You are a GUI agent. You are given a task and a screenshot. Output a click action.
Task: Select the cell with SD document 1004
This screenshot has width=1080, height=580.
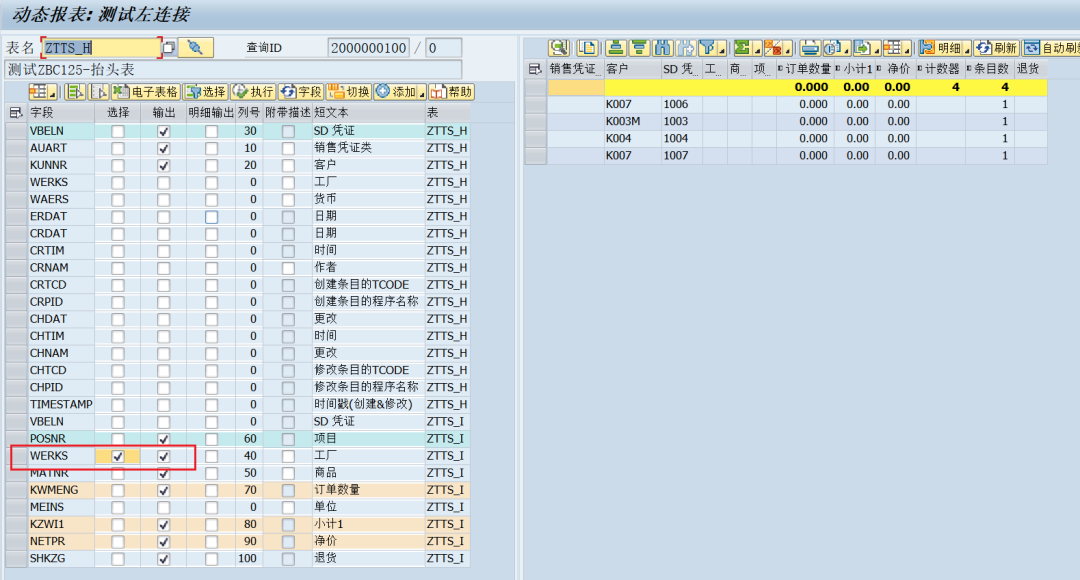coord(681,138)
